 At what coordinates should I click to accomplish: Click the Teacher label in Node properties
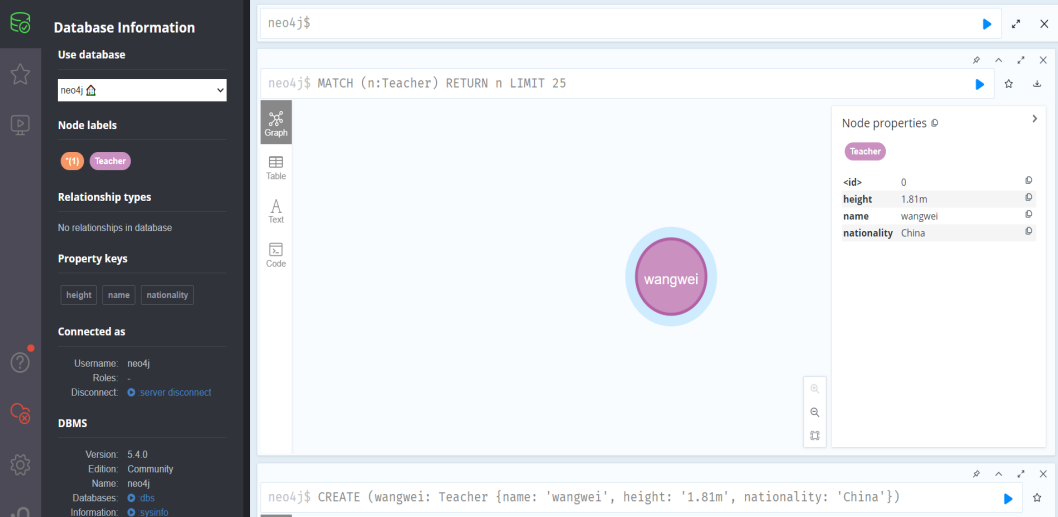pos(865,152)
